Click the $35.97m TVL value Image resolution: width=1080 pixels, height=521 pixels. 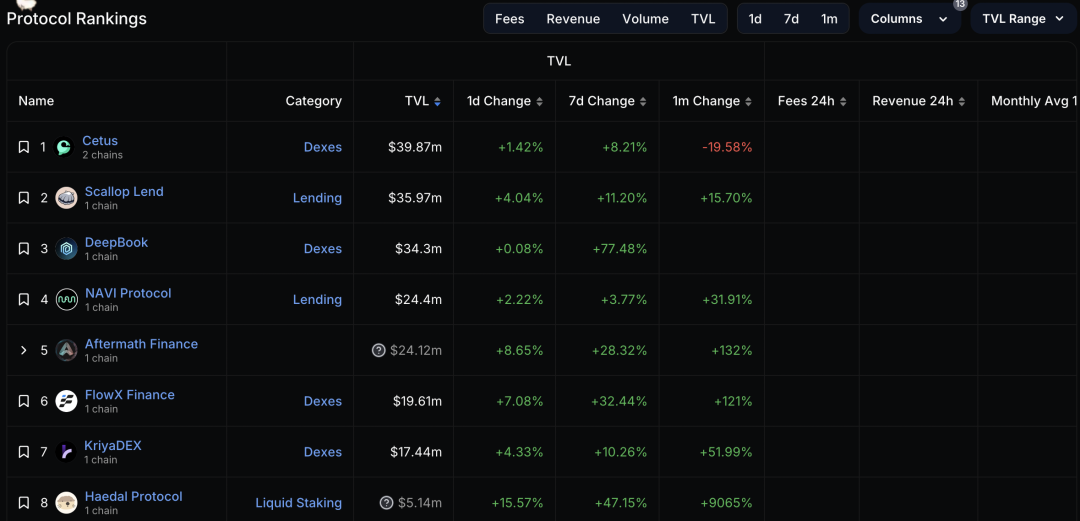coord(415,198)
